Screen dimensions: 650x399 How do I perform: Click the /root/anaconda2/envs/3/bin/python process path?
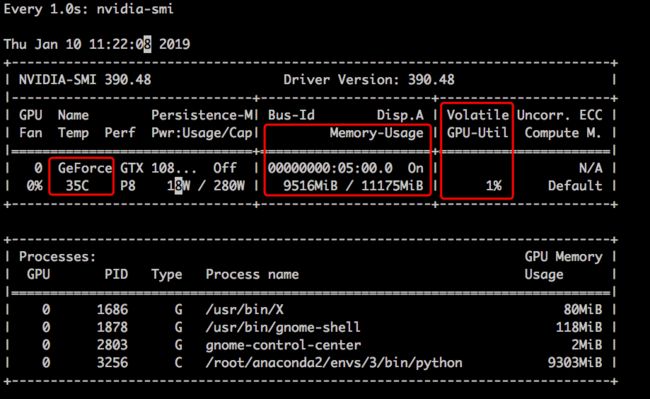pos(334,363)
